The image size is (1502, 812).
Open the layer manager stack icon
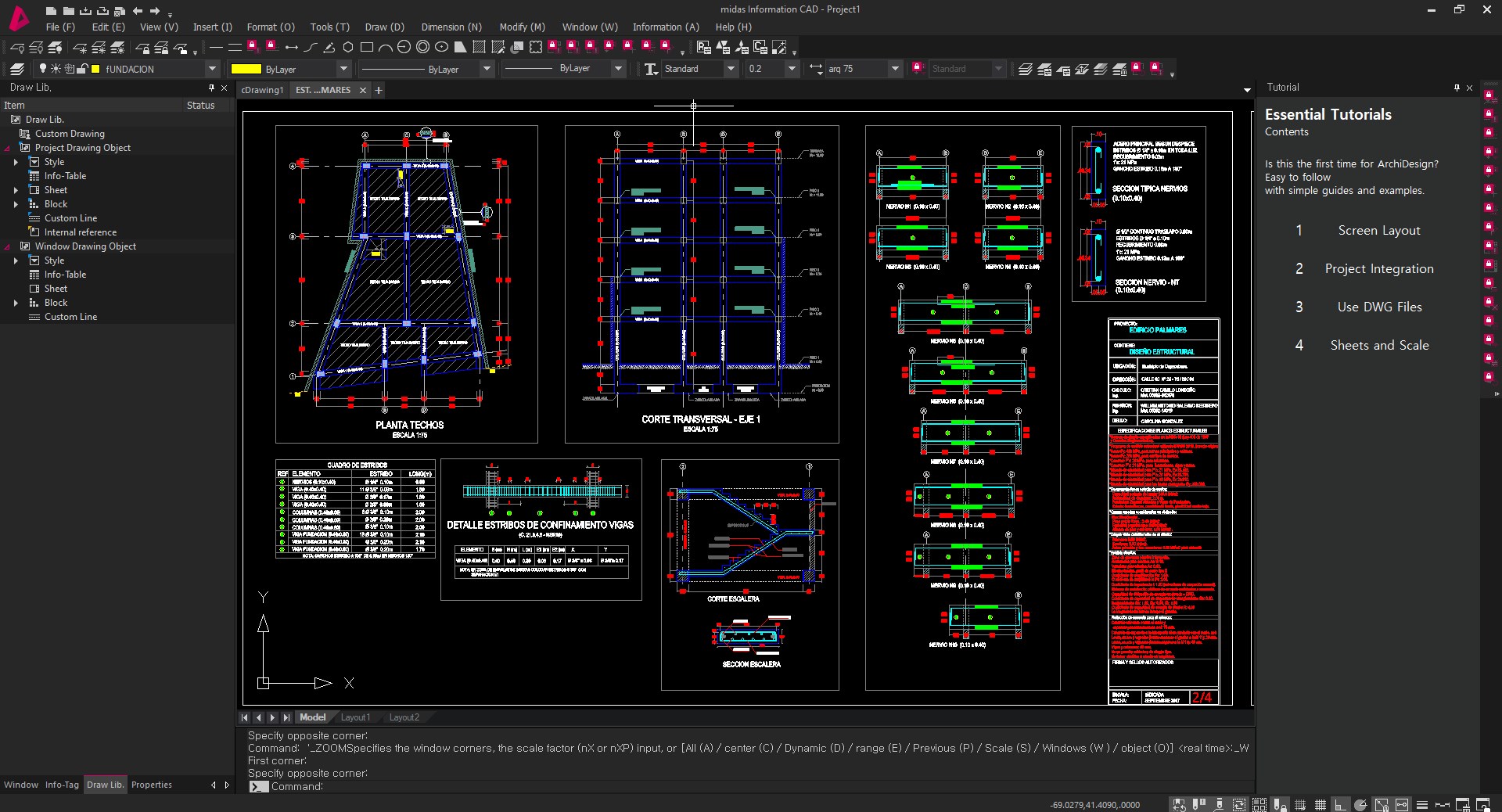(x=17, y=69)
